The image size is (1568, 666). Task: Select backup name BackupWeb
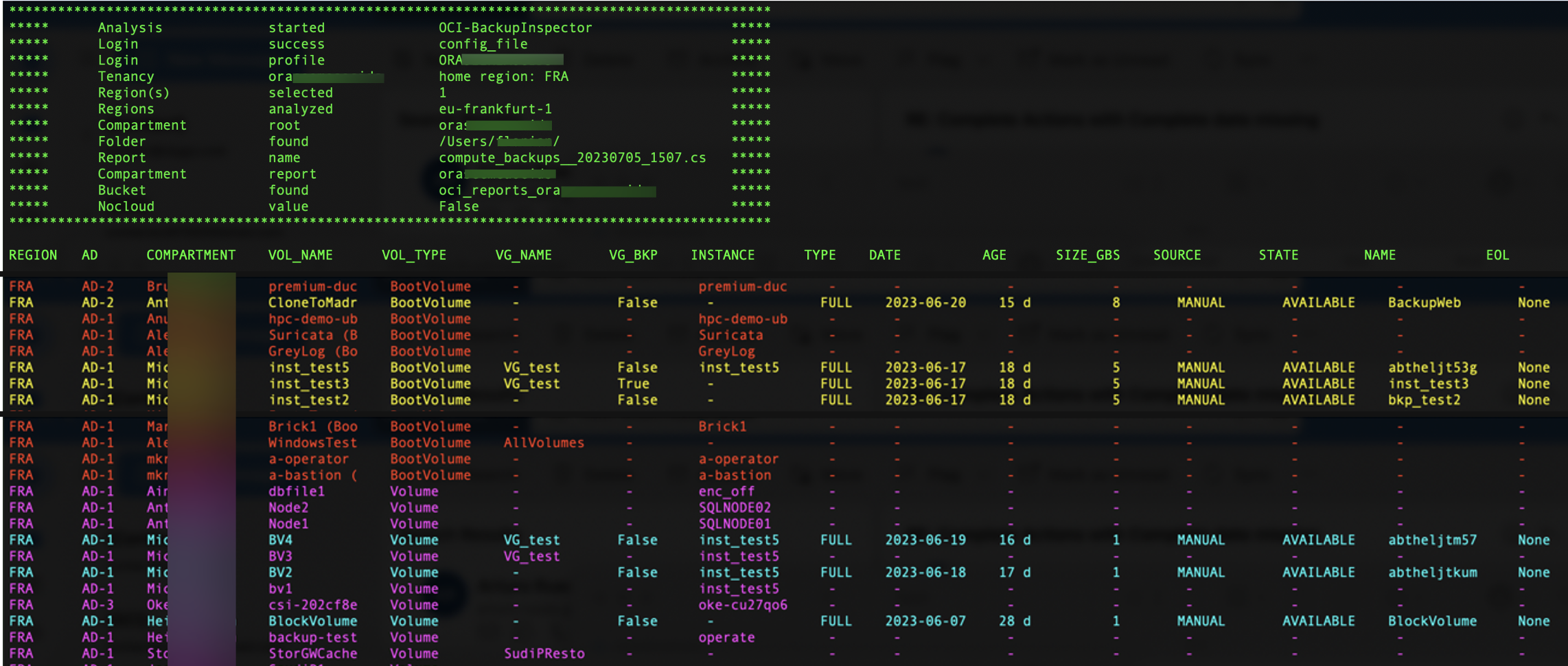(1424, 302)
